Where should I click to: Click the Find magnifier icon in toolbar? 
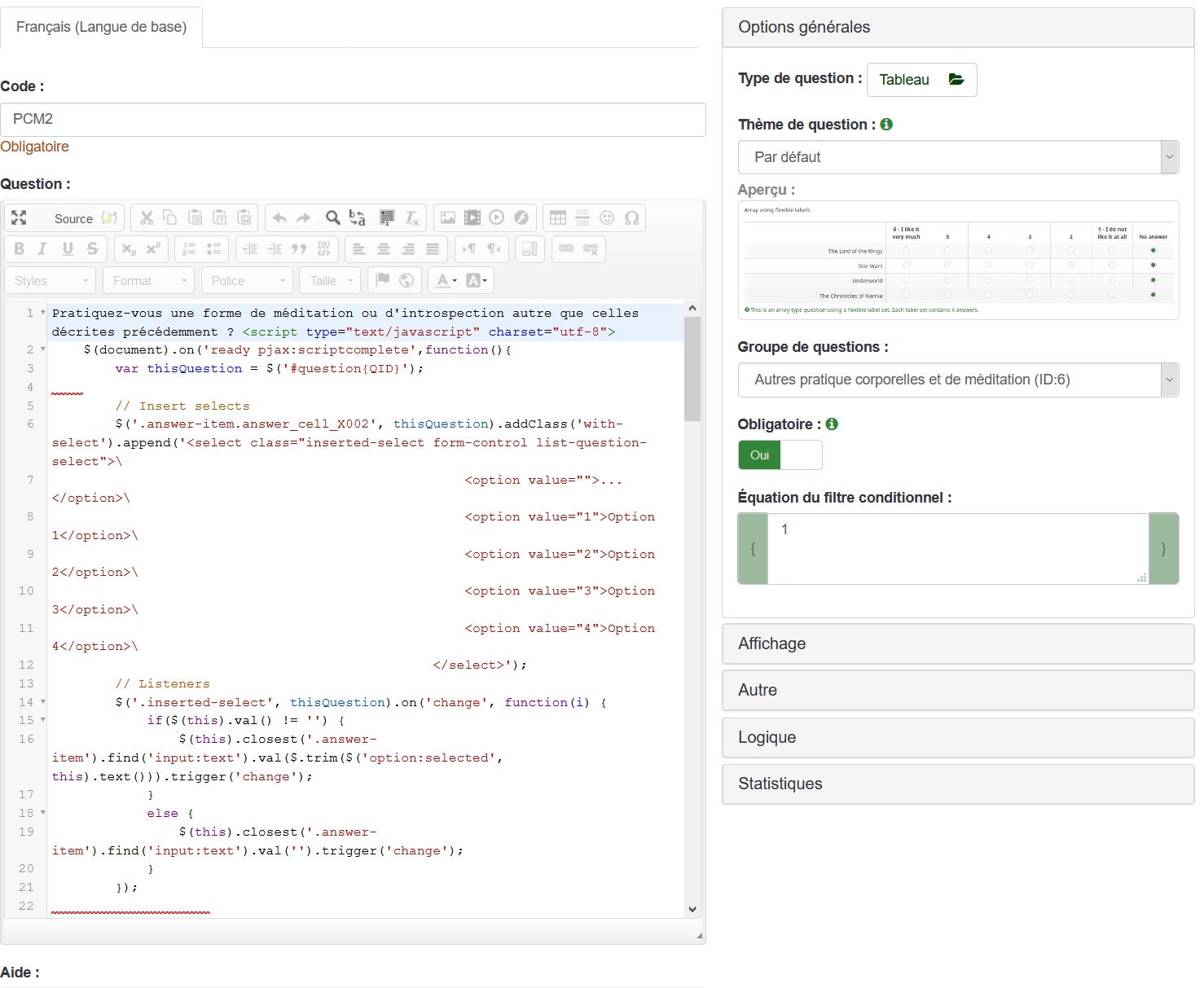[332, 217]
